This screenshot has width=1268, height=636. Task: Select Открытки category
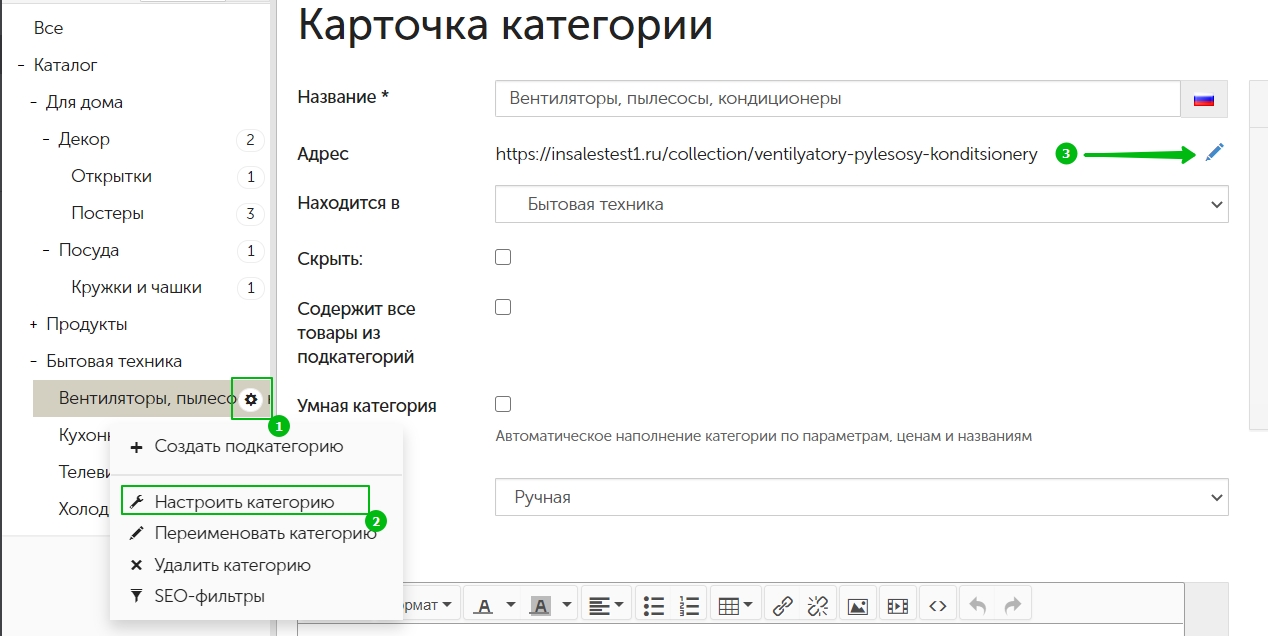point(112,176)
